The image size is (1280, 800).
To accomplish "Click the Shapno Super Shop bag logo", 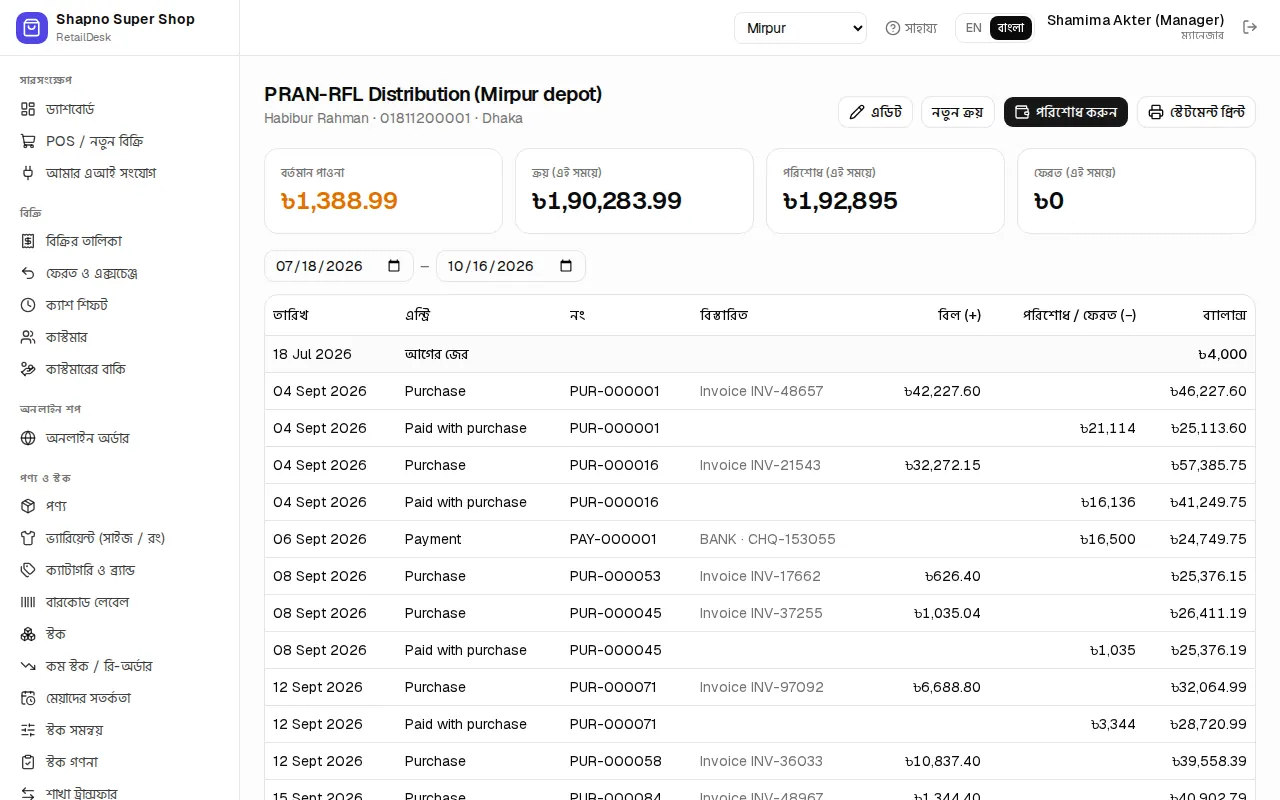I will [x=32, y=28].
